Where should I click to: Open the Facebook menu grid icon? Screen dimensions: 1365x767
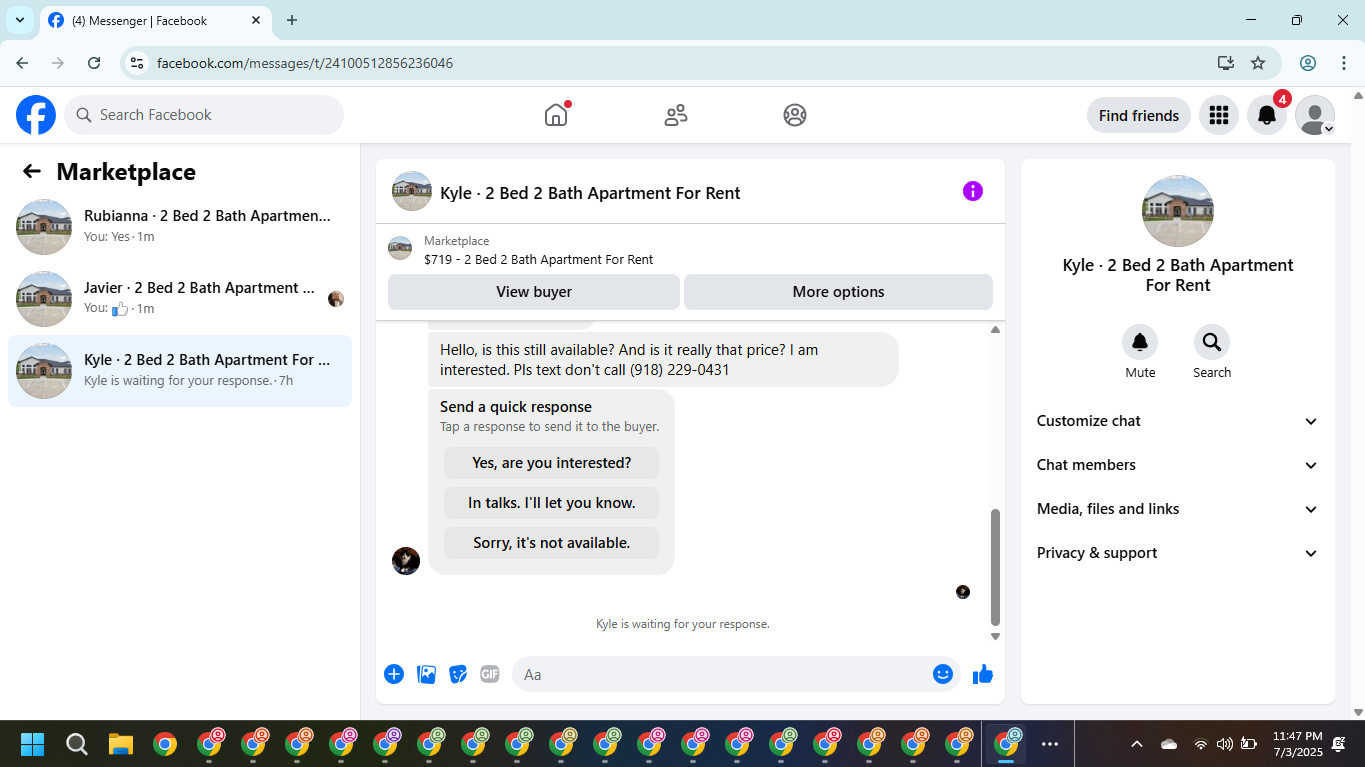(1218, 115)
